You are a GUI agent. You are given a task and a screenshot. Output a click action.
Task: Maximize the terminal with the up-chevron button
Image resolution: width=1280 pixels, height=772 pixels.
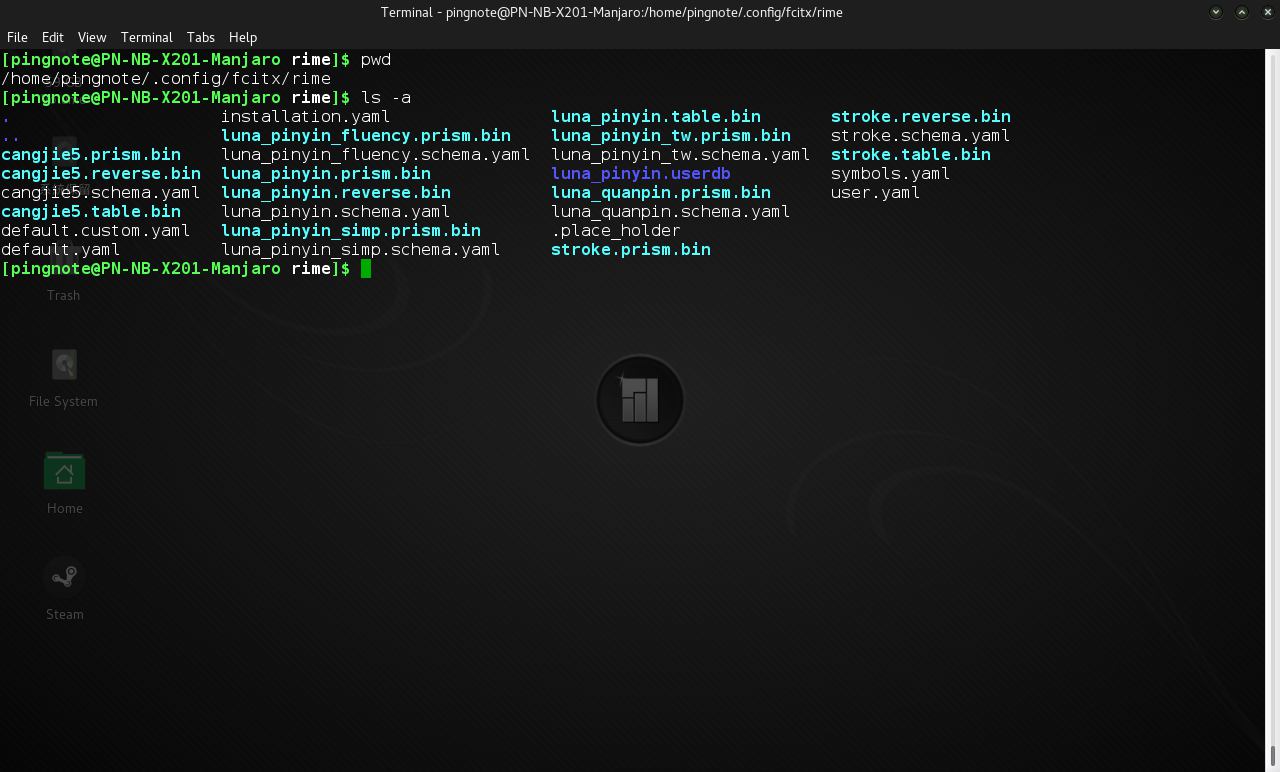1242,12
